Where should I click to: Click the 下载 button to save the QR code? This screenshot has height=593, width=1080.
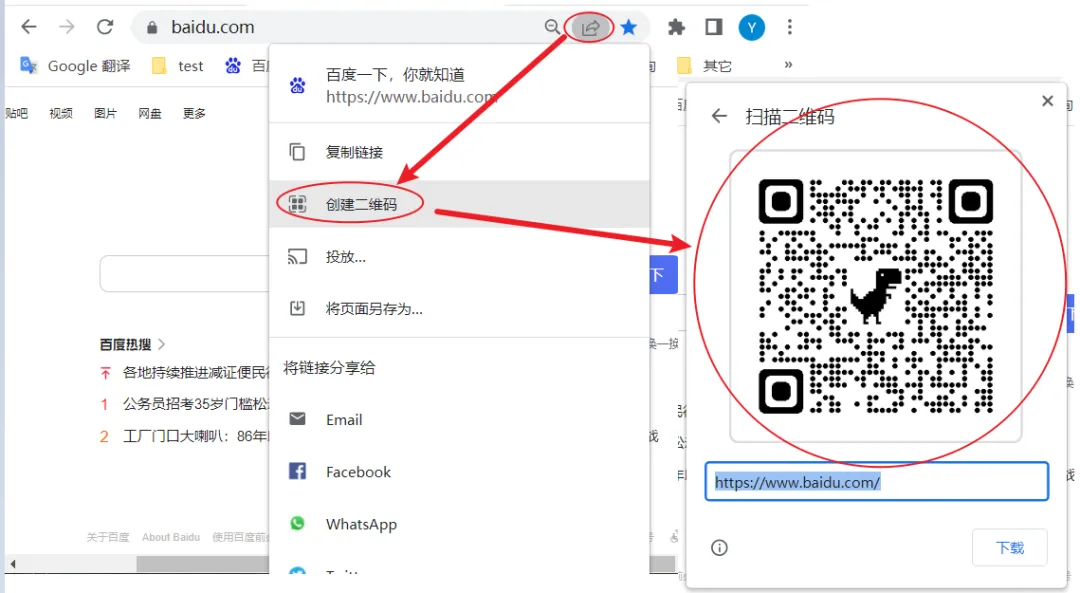point(1010,547)
